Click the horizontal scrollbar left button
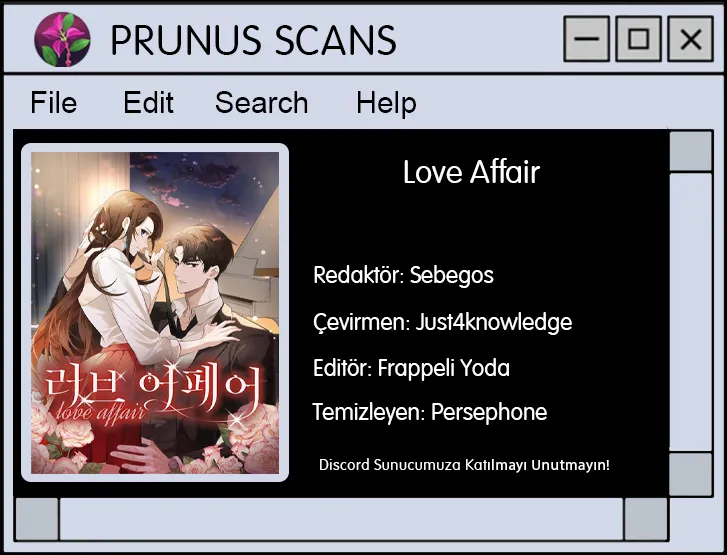The width and height of the screenshot is (727, 555). click(x=37, y=519)
